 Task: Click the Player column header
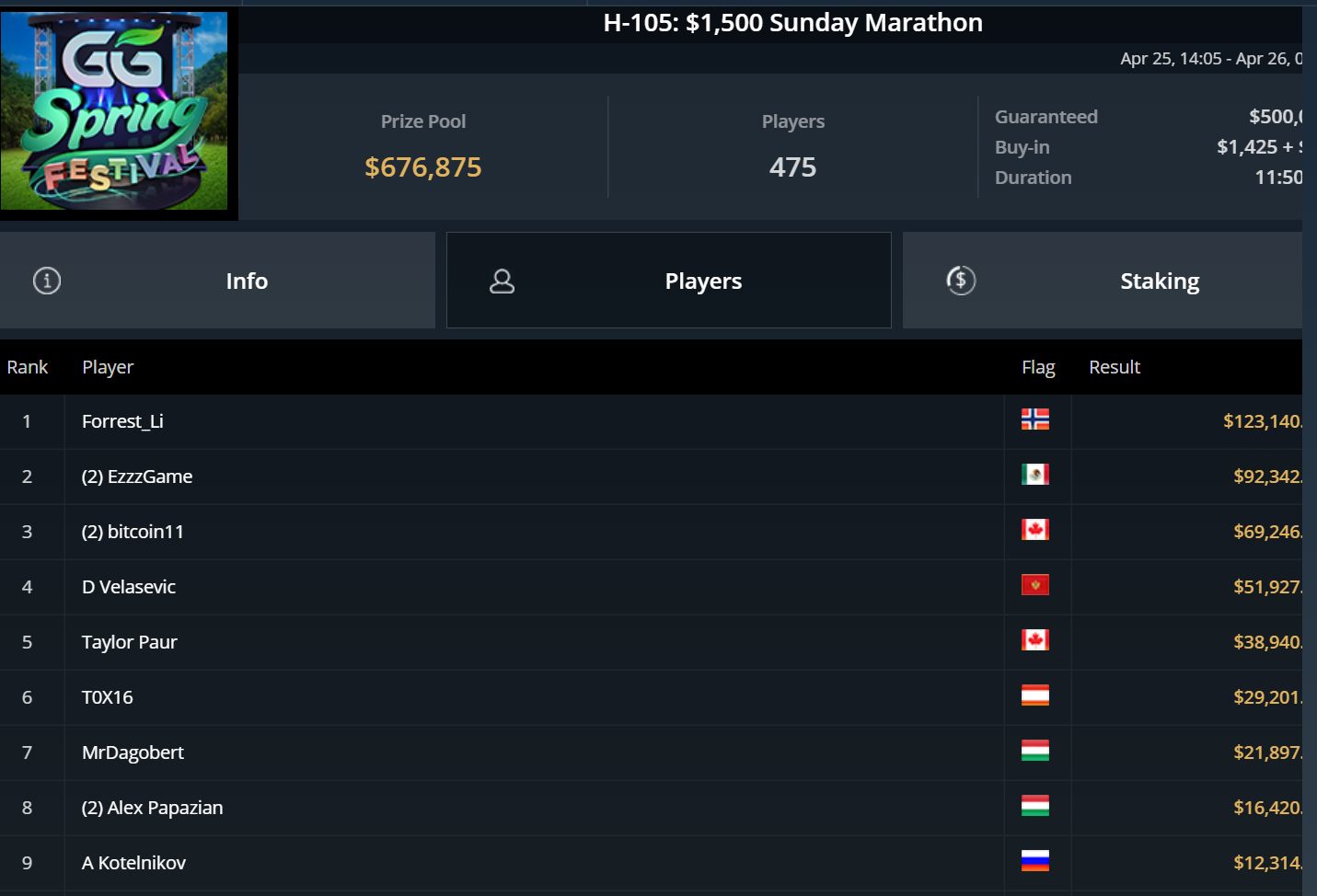108,367
